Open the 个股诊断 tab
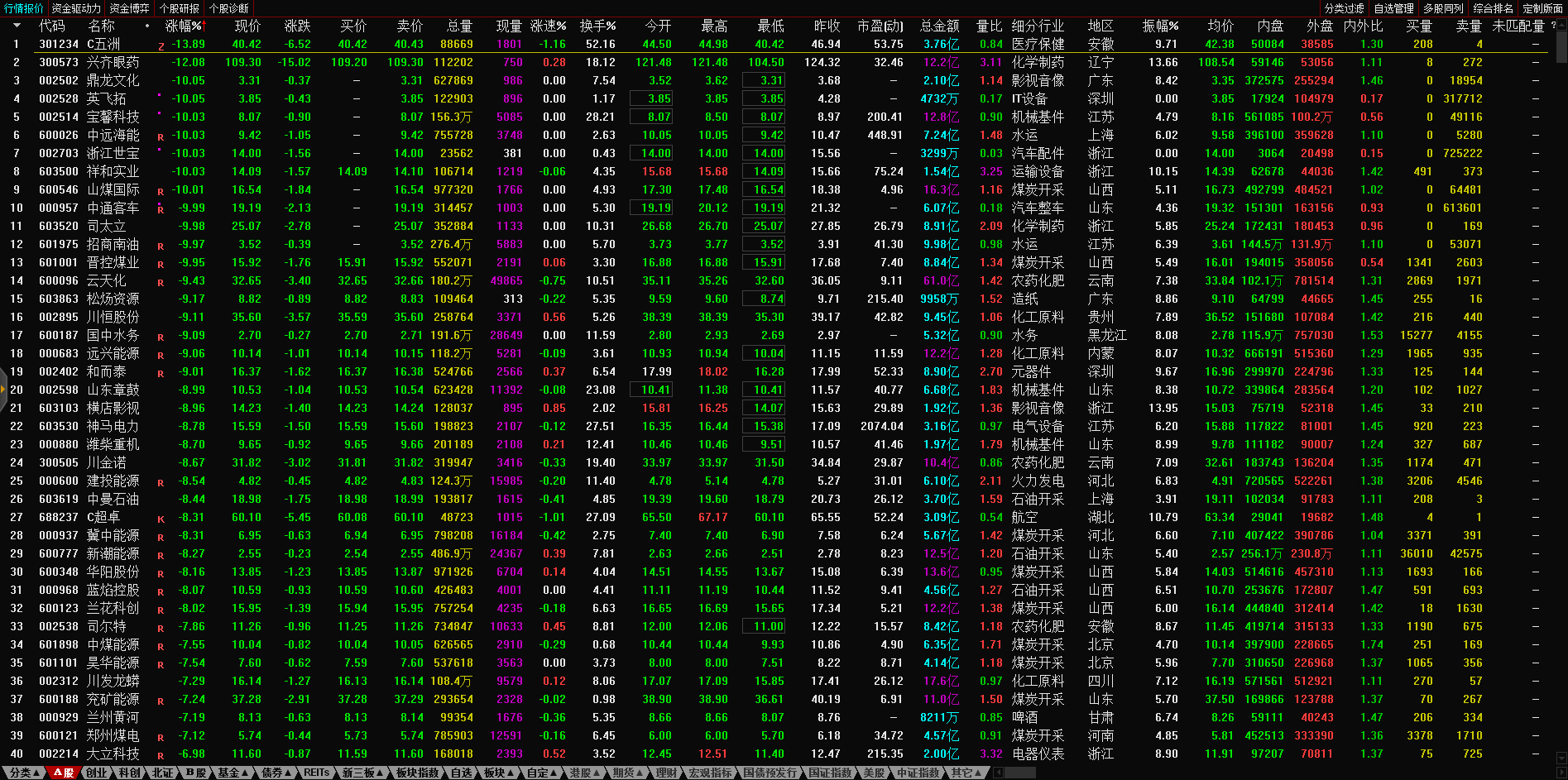The height and width of the screenshot is (780, 1568). pos(229,8)
